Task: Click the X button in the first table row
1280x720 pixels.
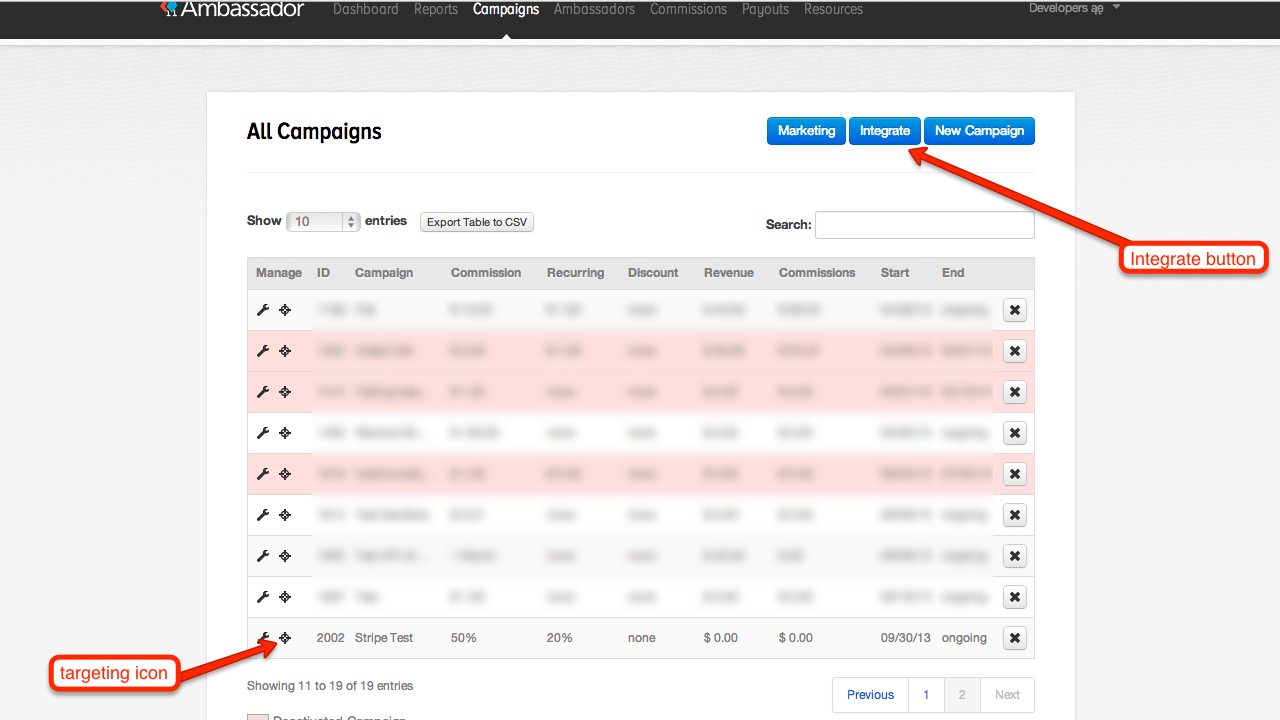Action: pos(1014,310)
